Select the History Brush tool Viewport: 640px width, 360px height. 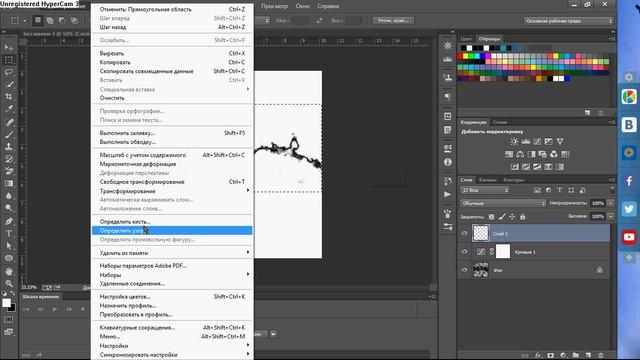coord(9,159)
